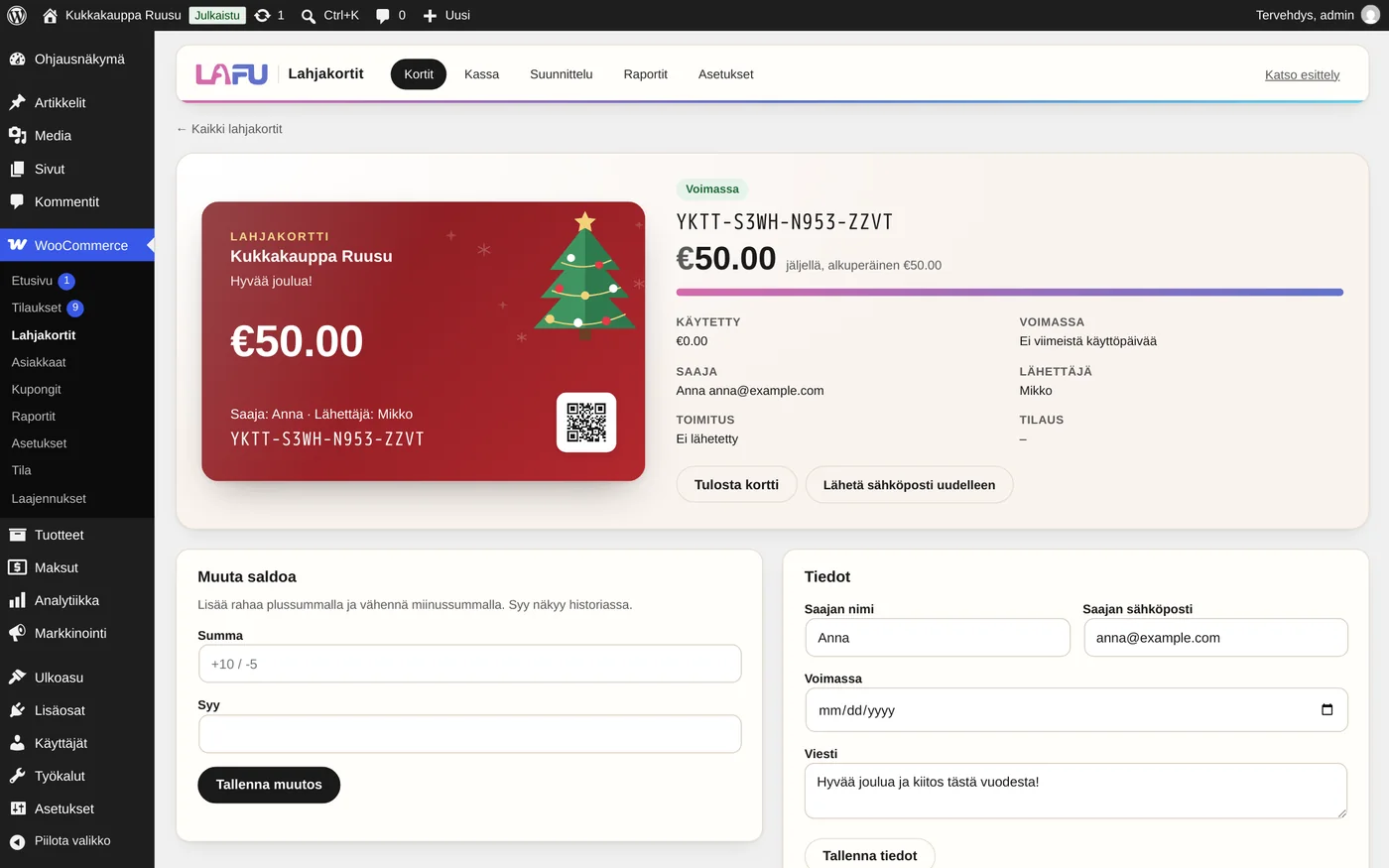Focus the Syy reason input field
This screenshot has width=1389, height=868.
coord(470,734)
